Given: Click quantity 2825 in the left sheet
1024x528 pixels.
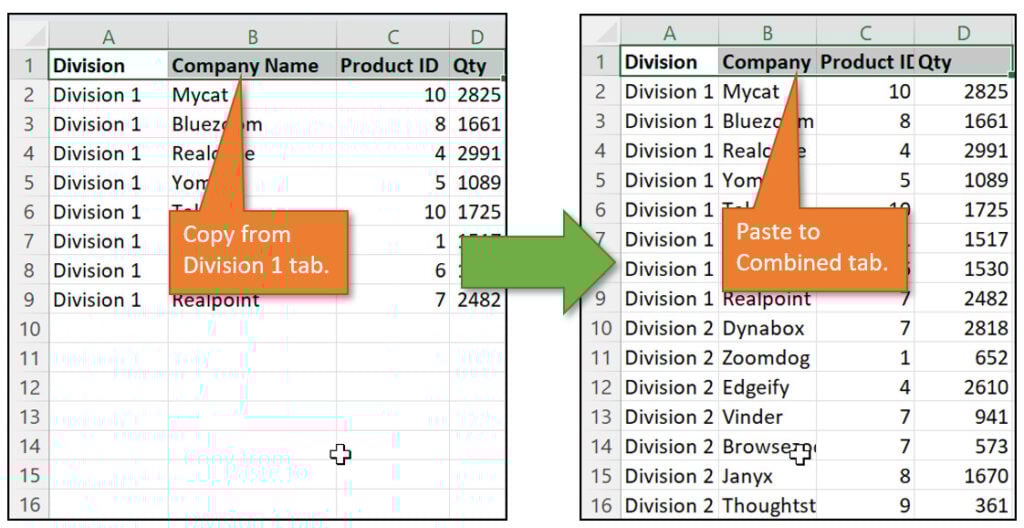Looking at the screenshot, I should [x=477, y=95].
